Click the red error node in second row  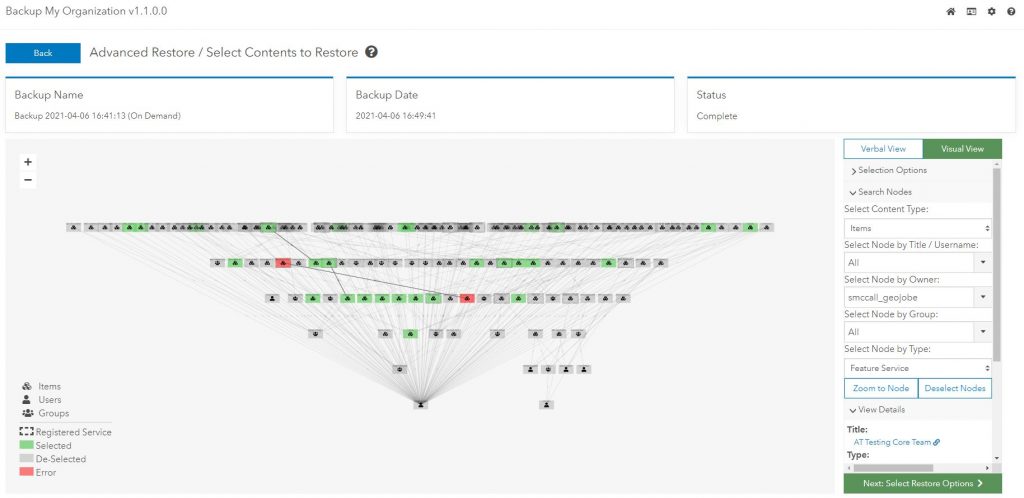[283, 263]
